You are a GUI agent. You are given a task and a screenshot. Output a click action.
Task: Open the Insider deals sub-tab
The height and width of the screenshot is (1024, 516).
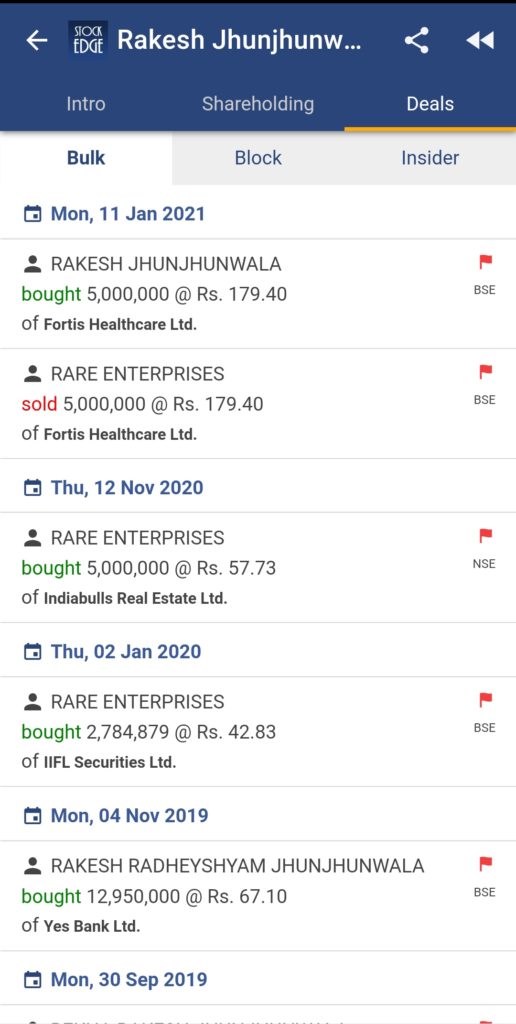pyautogui.click(x=430, y=158)
